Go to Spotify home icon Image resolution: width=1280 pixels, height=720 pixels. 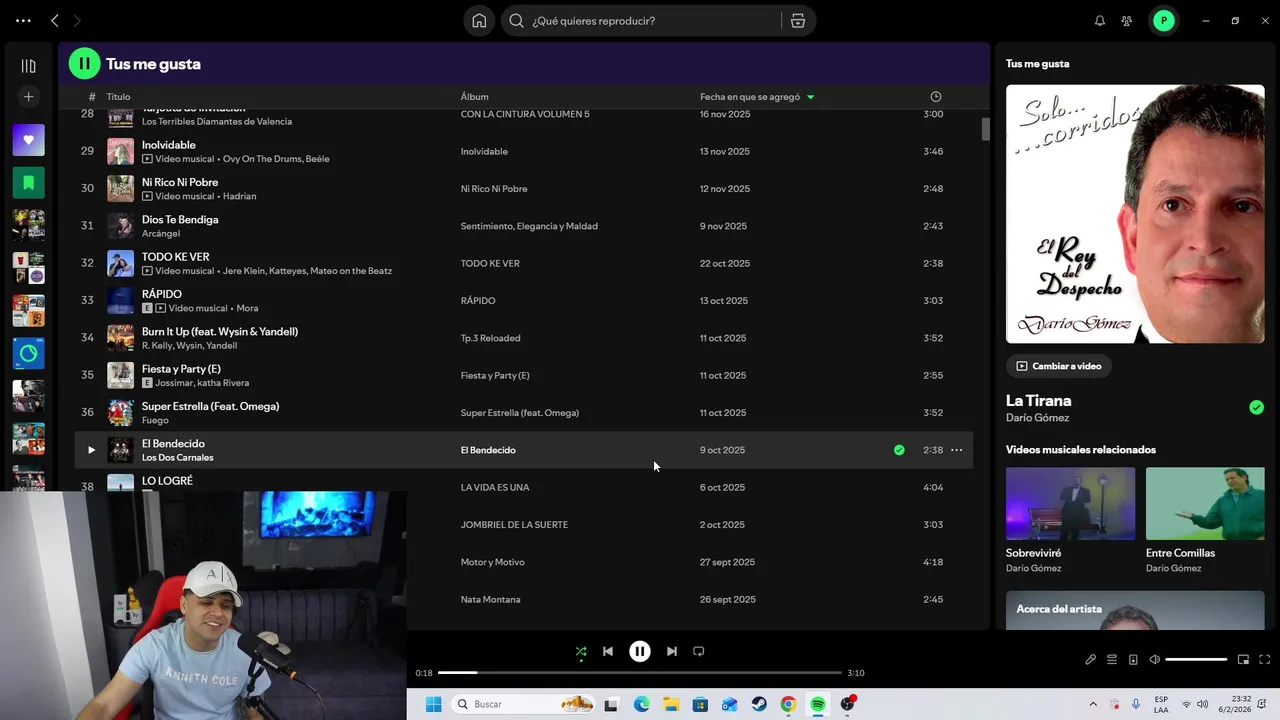(x=479, y=21)
